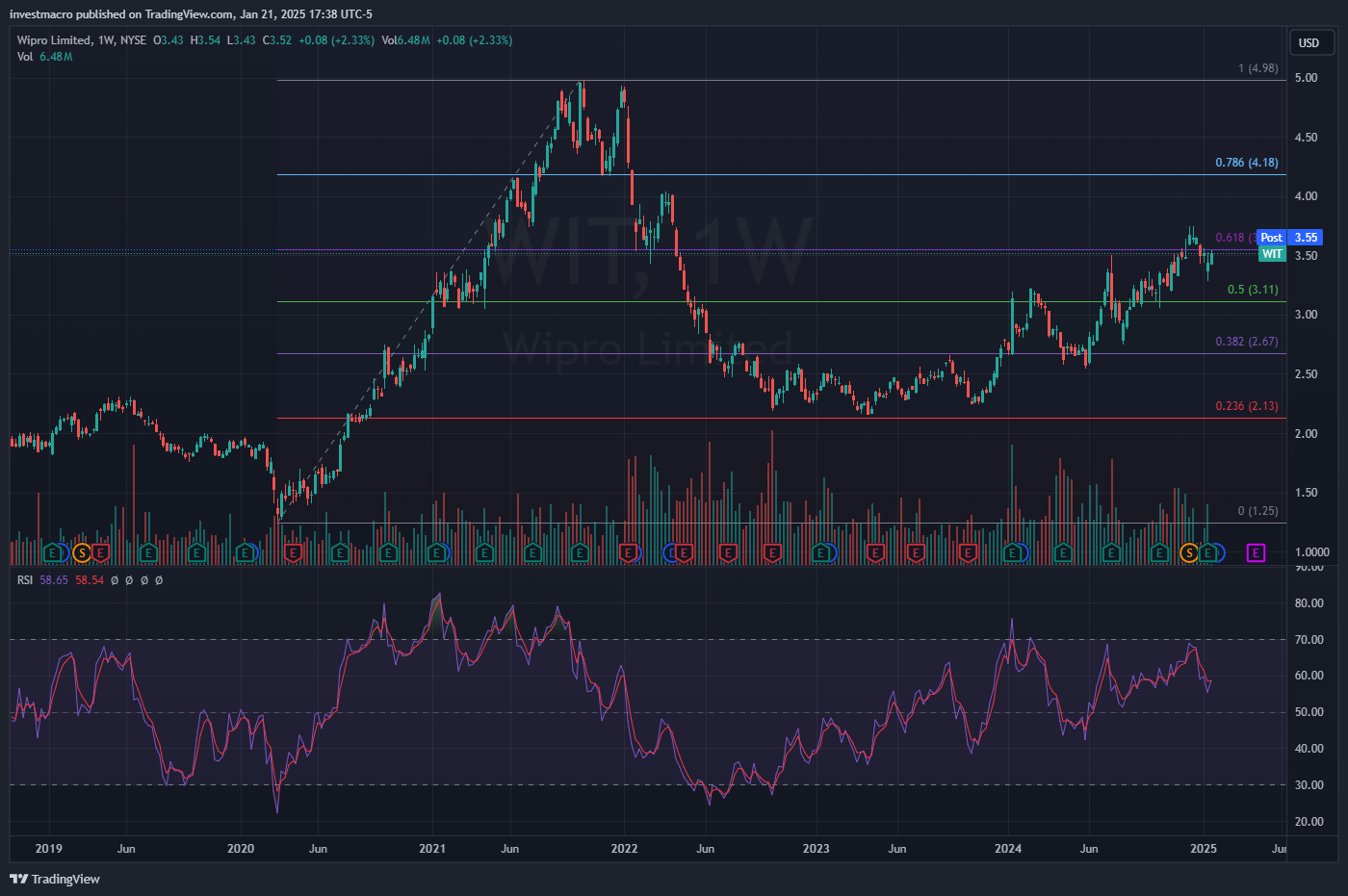Open the red earnings marker at January 2022
Viewport: 1348px width, 896px height.
pos(629,552)
